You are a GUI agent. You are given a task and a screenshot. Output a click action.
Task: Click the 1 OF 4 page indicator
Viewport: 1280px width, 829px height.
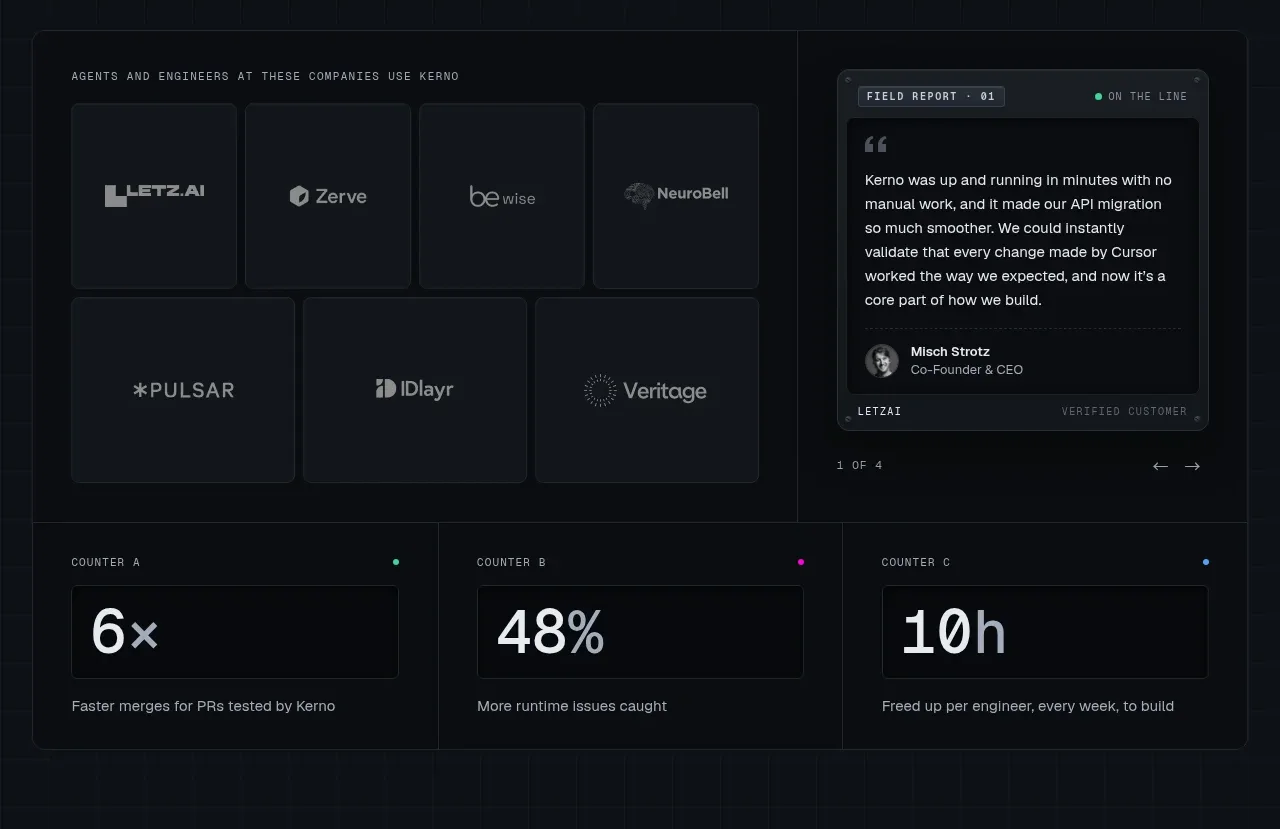(860, 466)
